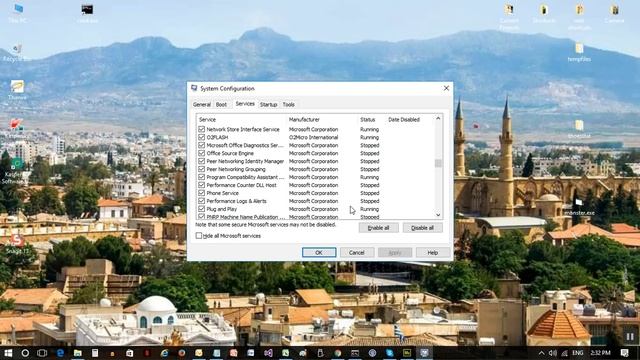
Task: Open the Action Center notifications icon
Action: (624, 353)
